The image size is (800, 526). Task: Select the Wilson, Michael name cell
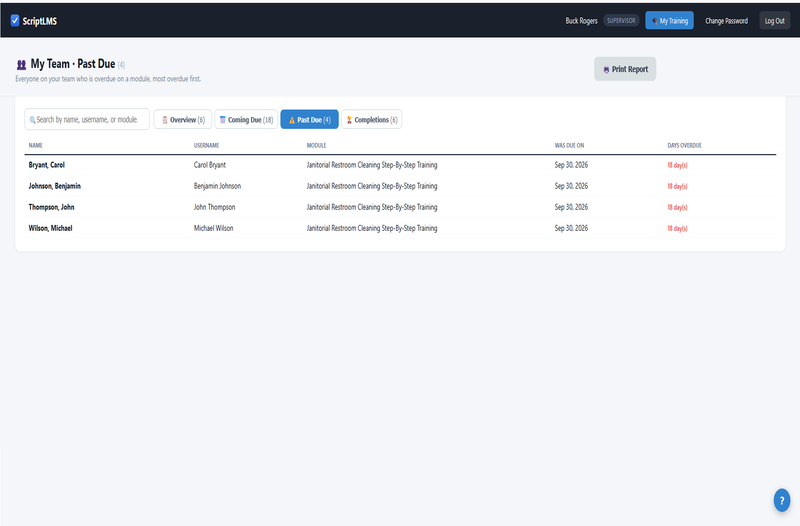51,228
